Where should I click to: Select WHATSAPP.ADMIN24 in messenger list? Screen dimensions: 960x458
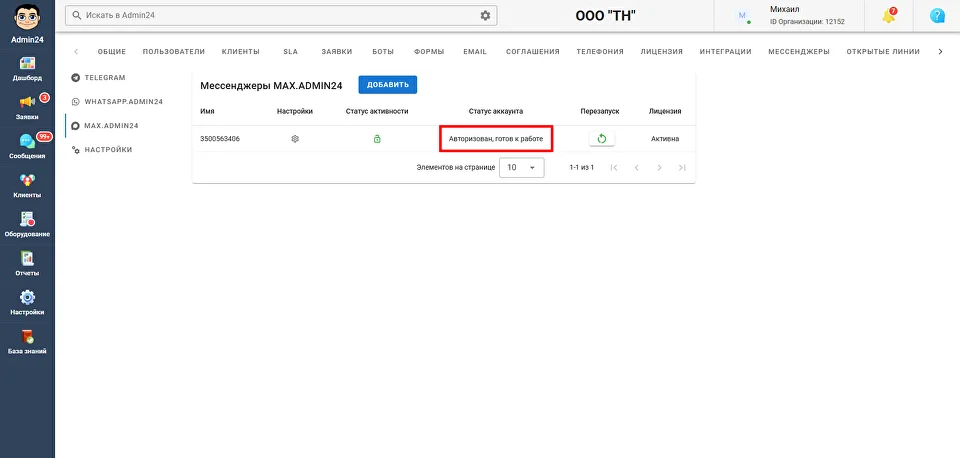click(117, 102)
